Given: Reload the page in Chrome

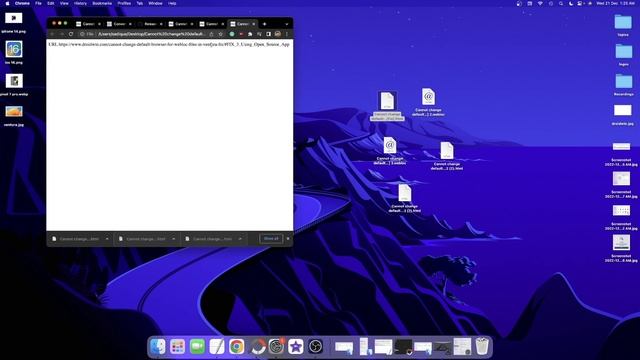Looking at the screenshot, I should (x=71, y=34).
